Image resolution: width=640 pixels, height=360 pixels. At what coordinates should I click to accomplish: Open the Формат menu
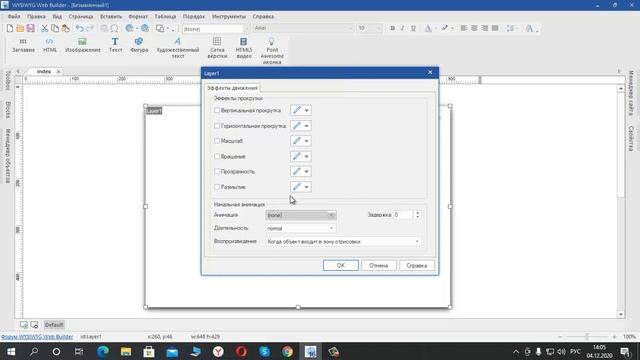pyautogui.click(x=138, y=17)
